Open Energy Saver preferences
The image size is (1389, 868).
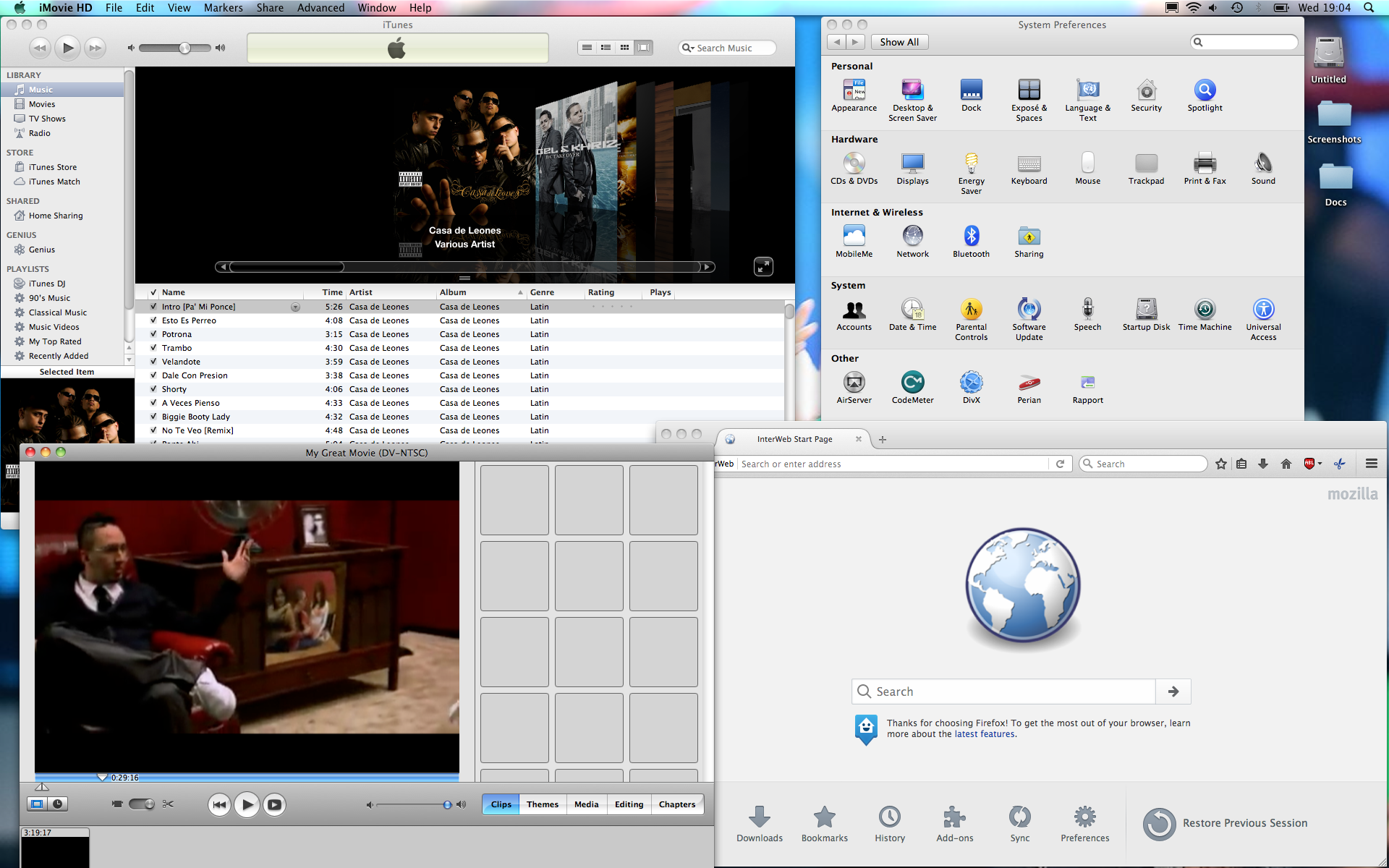coord(971,163)
